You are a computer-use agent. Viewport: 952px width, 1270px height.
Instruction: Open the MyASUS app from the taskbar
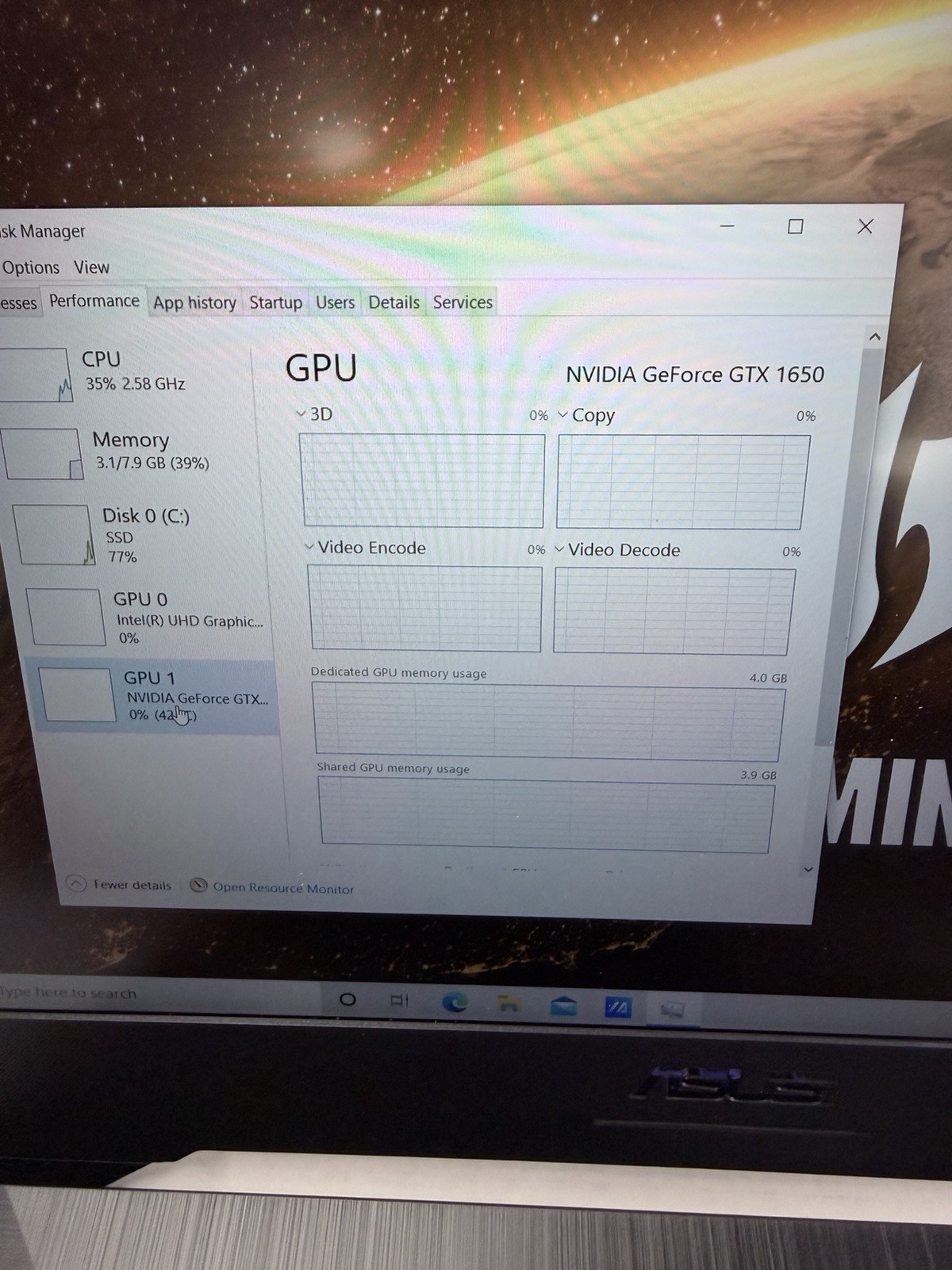[618, 1008]
